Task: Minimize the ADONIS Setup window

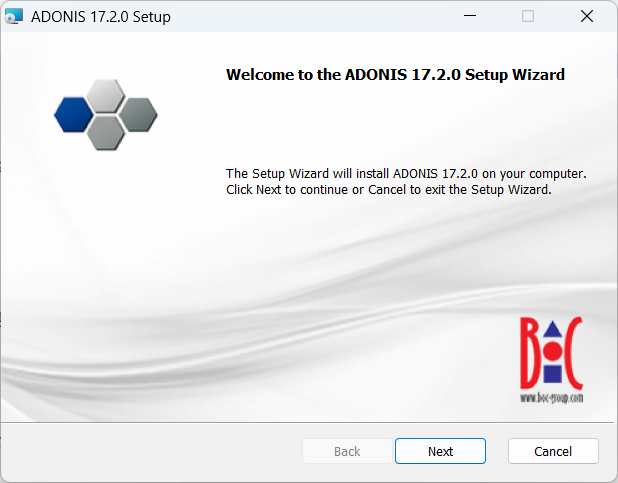Action: coord(470,16)
